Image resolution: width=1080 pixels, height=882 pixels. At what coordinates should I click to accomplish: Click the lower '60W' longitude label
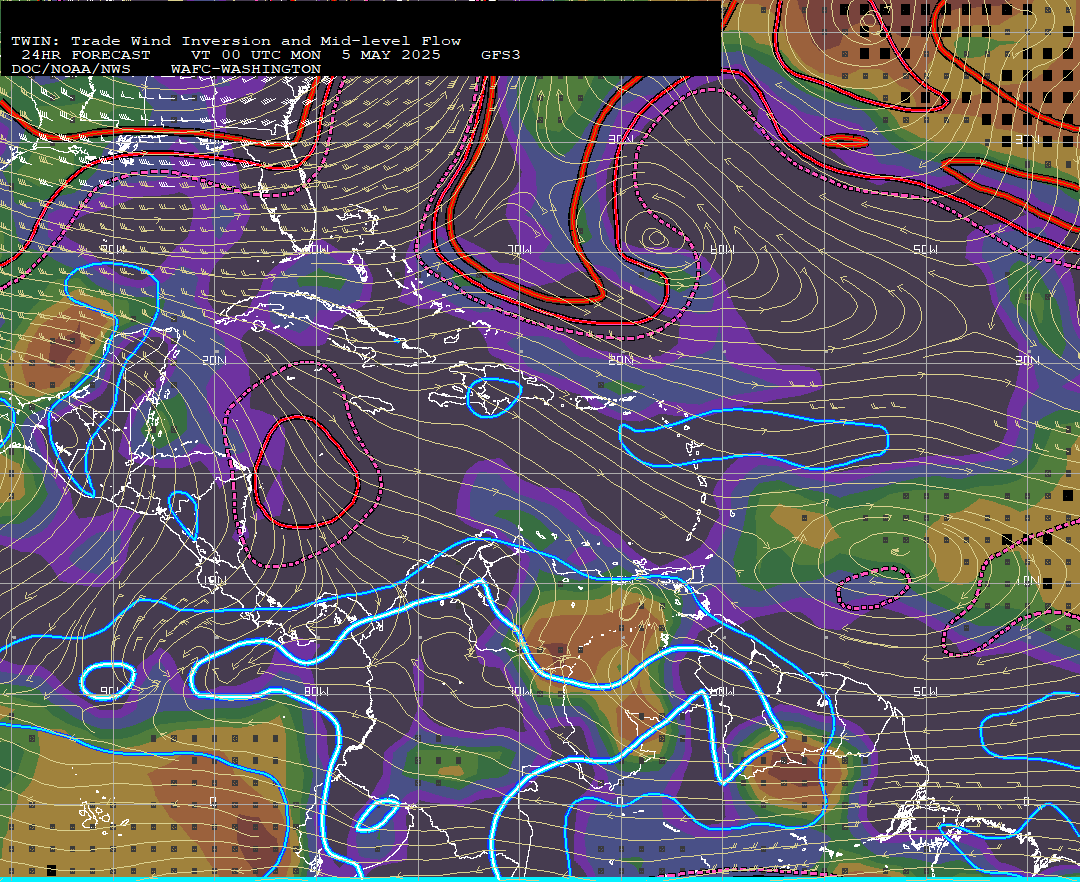point(723,691)
